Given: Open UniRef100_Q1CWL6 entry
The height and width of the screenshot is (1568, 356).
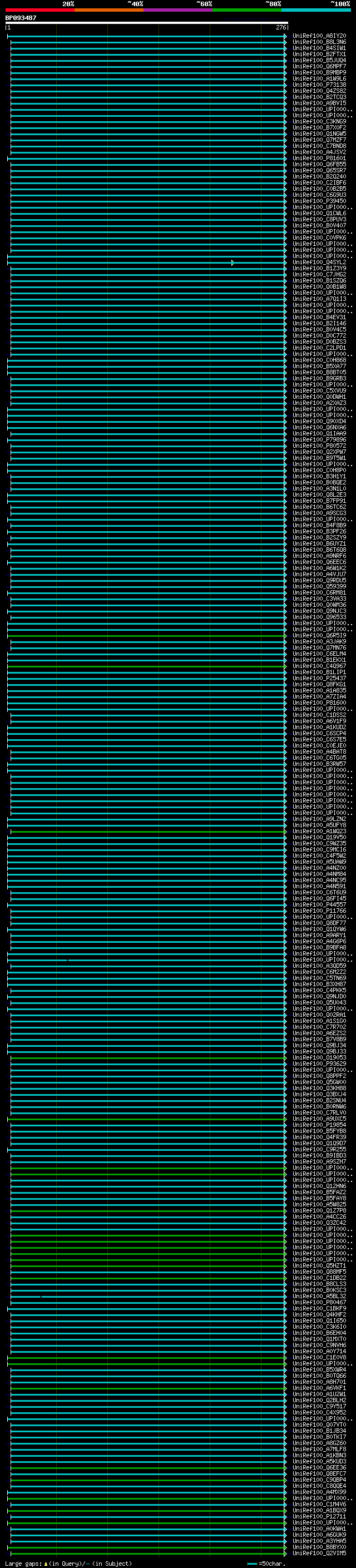Looking at the screenshot, I should [x=319, y=213].
